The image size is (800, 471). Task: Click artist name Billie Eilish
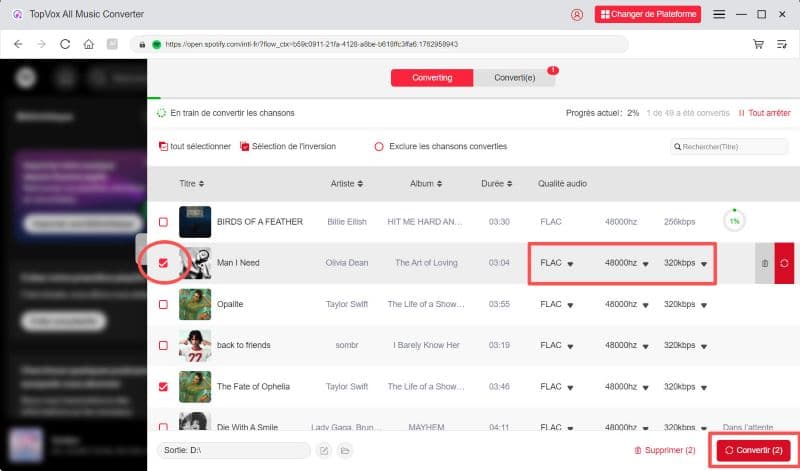(347, 222)
